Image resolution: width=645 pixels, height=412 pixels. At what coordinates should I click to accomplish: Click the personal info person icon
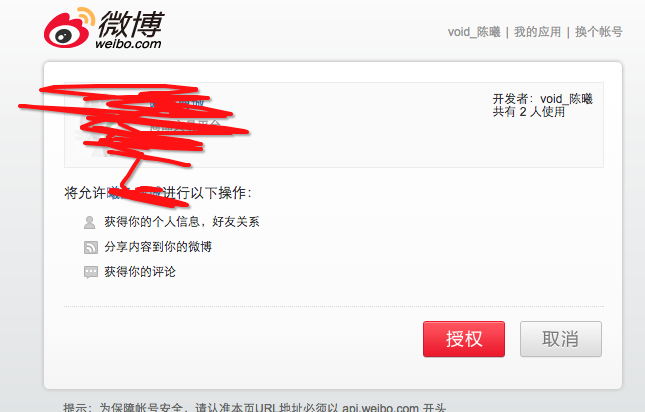coord(90,222)
